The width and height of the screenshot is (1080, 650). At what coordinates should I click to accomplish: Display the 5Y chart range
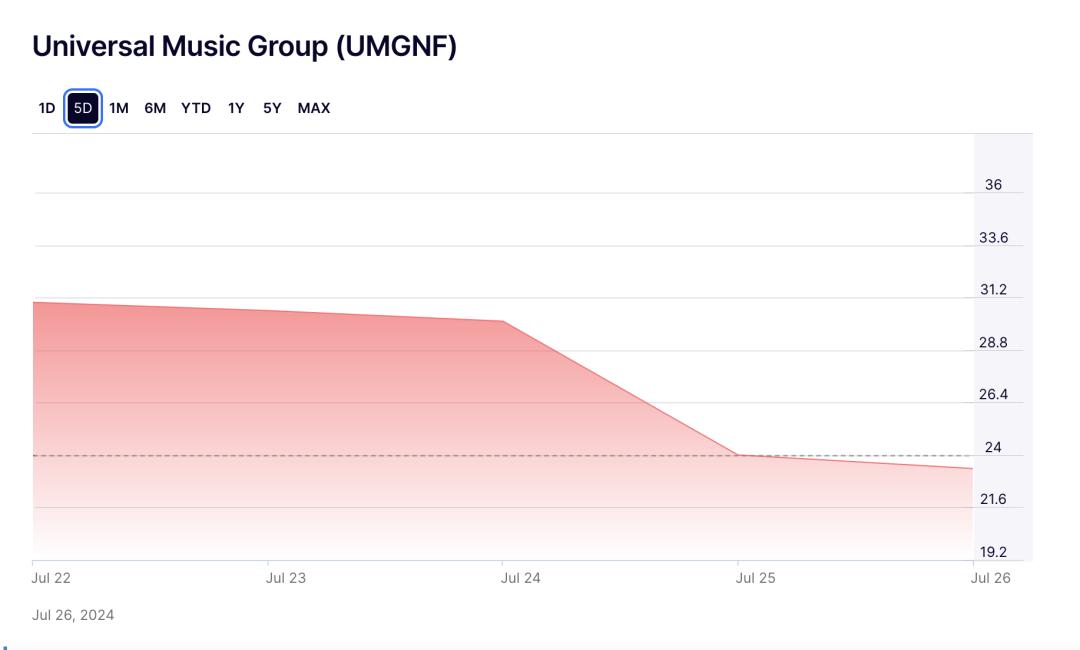coord(272,108)
